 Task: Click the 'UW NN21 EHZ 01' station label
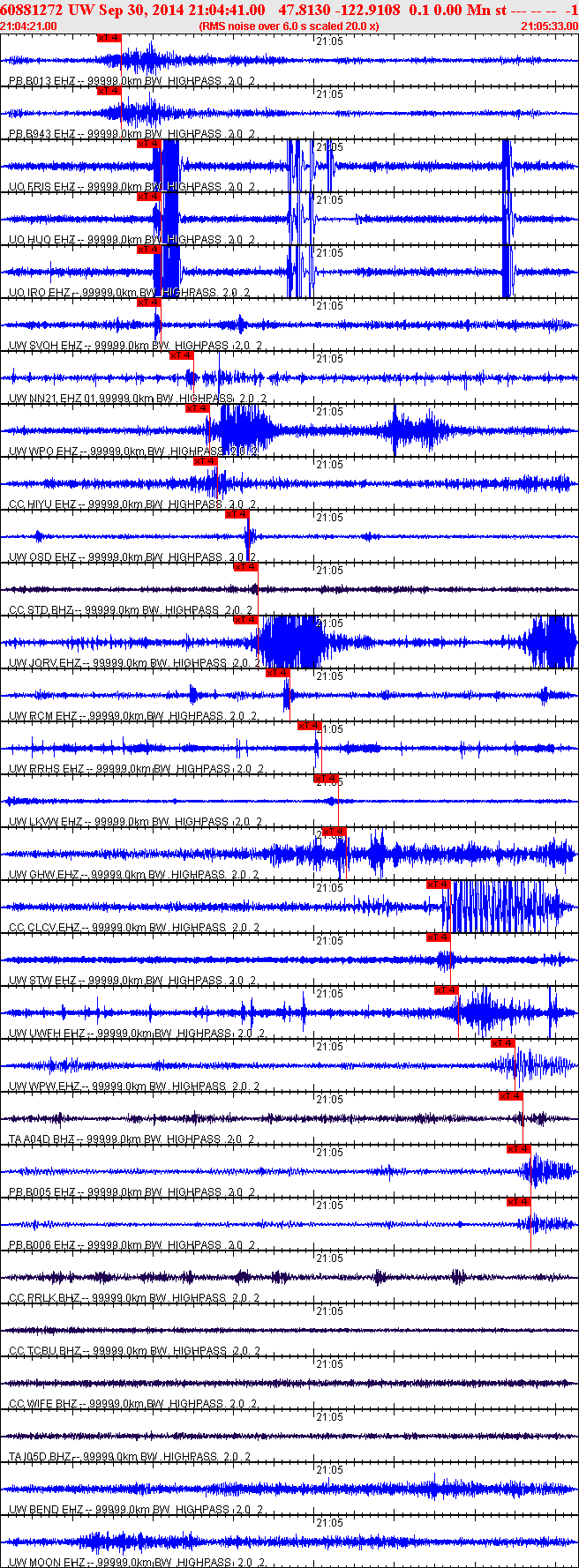(53, 399)
